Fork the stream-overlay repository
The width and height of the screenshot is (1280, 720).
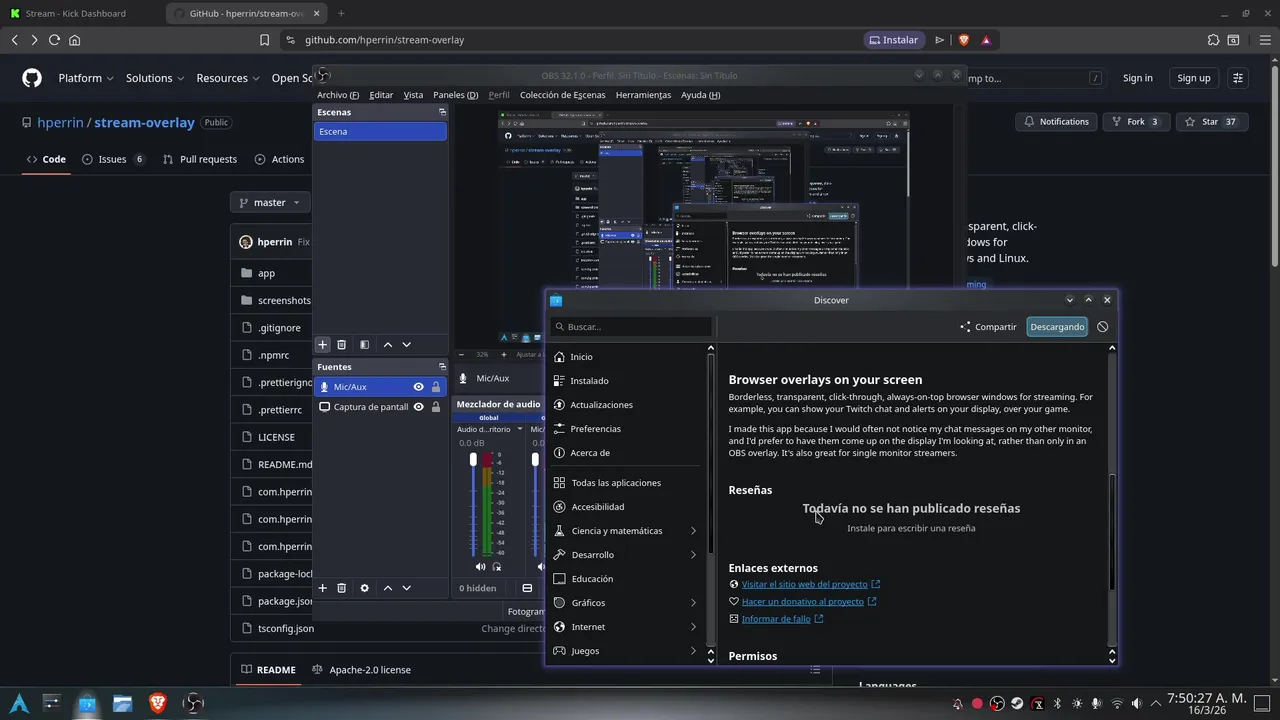pyautogui.click(x=1134, y=122)
